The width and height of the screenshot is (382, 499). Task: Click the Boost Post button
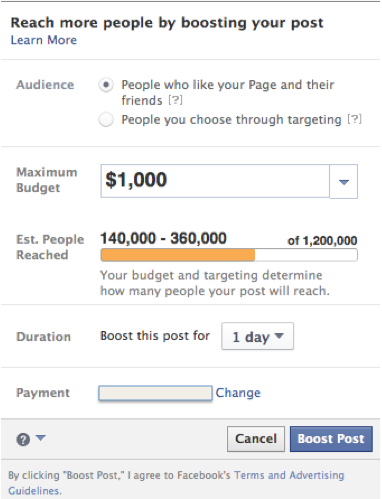[331, 439]
